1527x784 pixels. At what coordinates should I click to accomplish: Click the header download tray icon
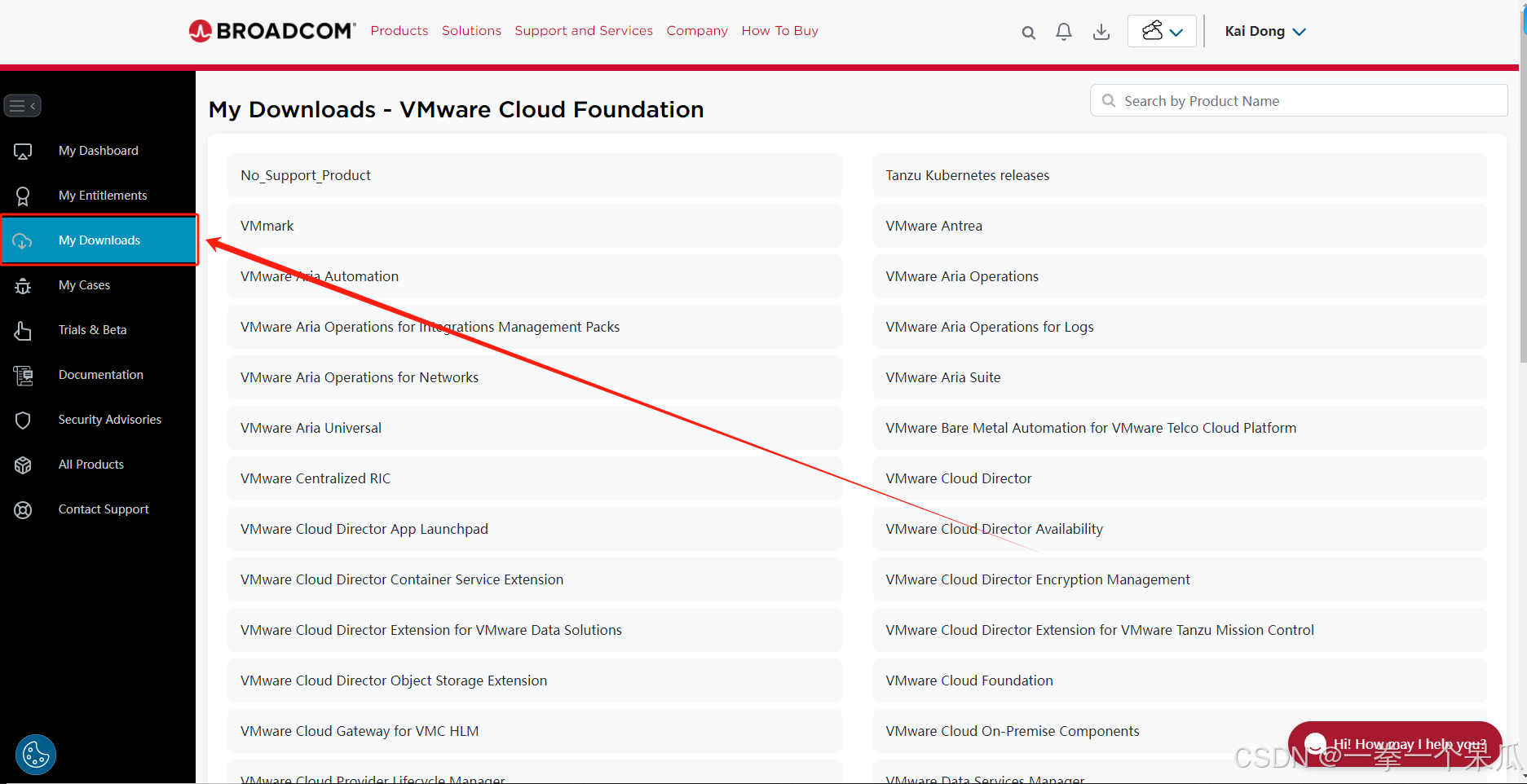click(x=1101, y=32)
